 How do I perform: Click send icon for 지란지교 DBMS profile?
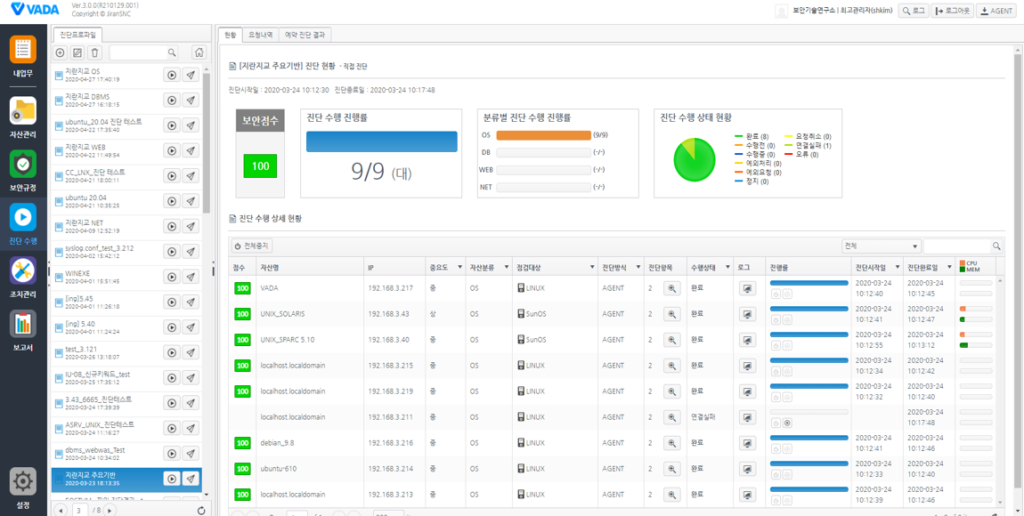(x=190, y=100)
